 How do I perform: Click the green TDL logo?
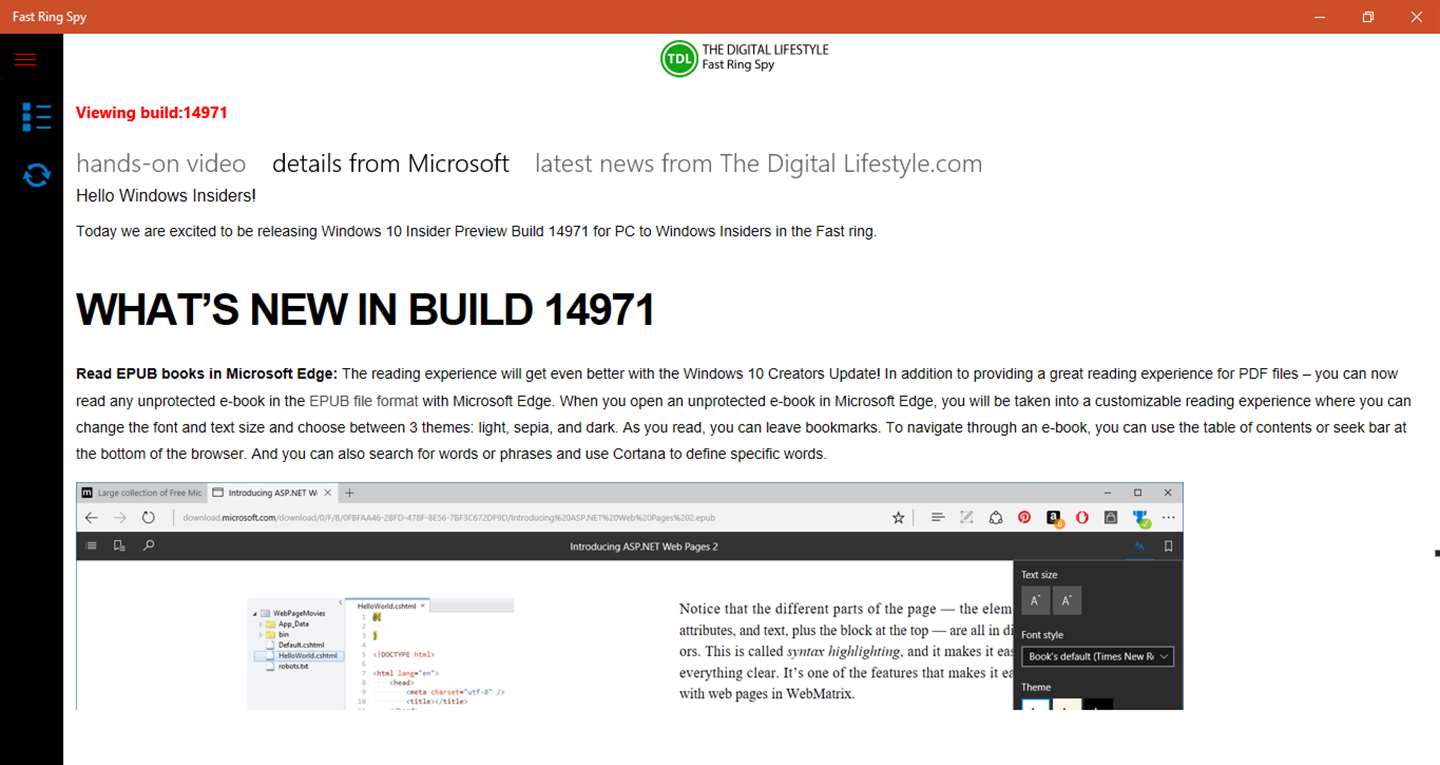pos(679,58)
